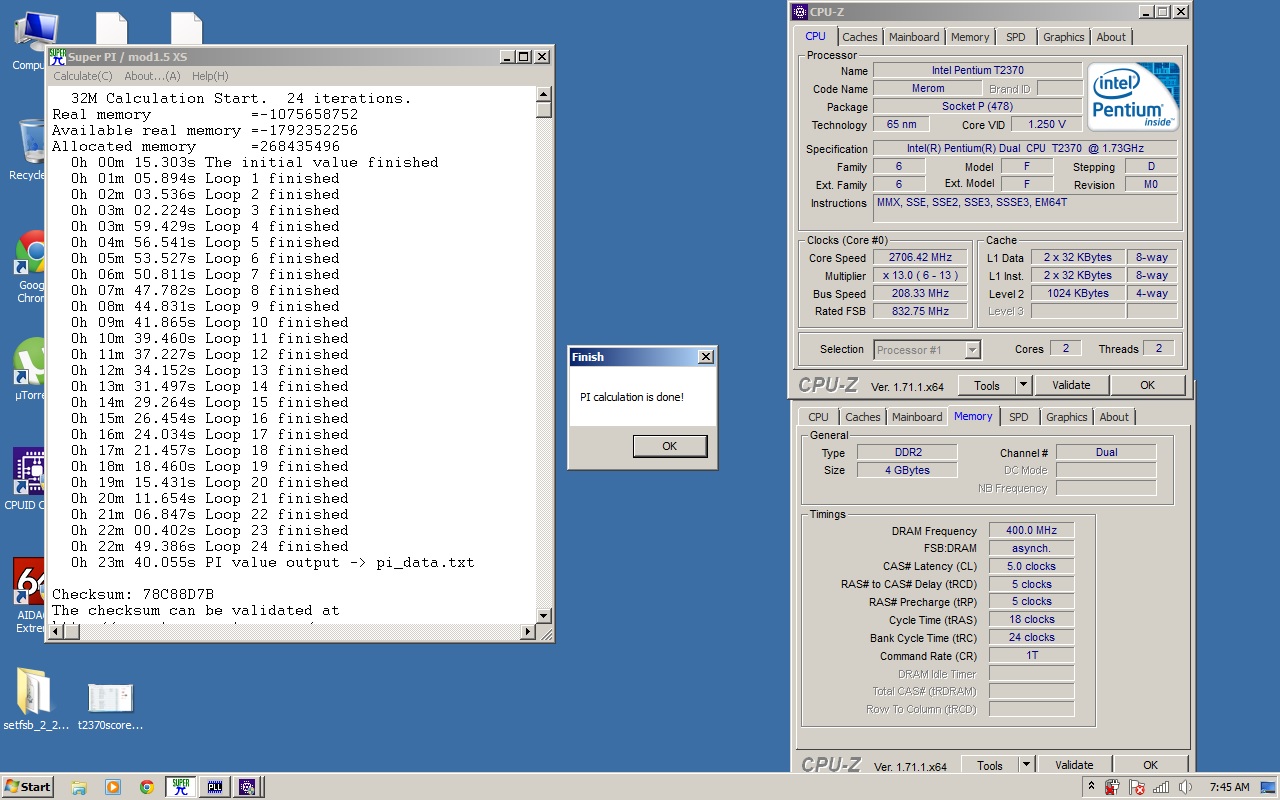Screen dimensions: 1280x800
Task: Select the AIDA64 Extreme desktop shortcut
Action: [x=30, y=595]
